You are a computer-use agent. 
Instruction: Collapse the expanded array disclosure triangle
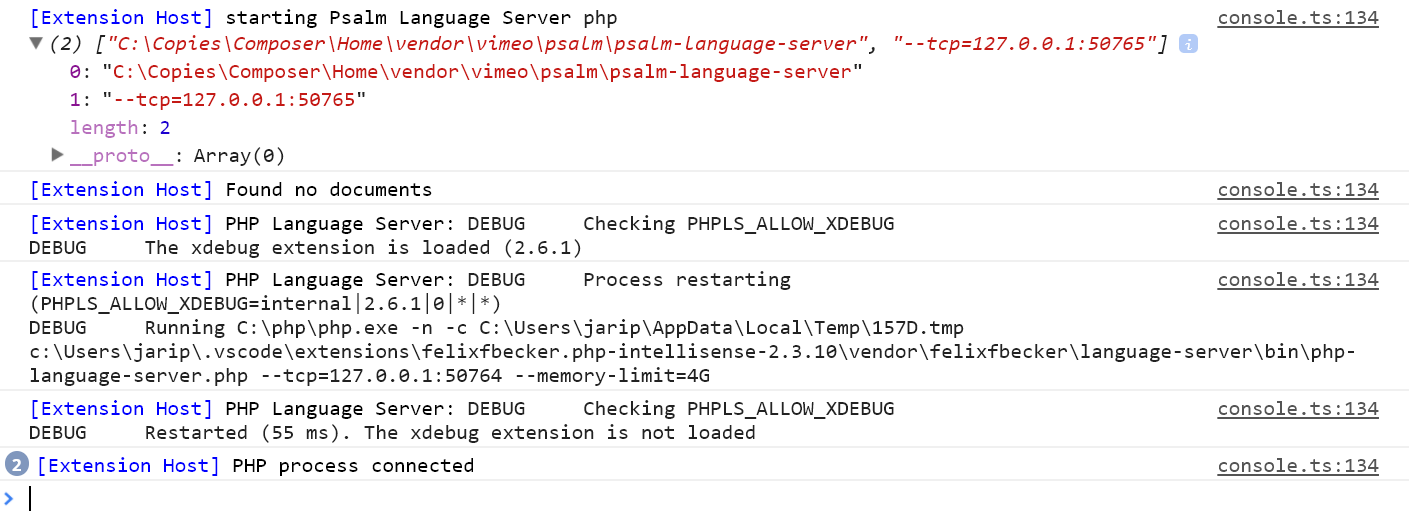tap(36, 43)
